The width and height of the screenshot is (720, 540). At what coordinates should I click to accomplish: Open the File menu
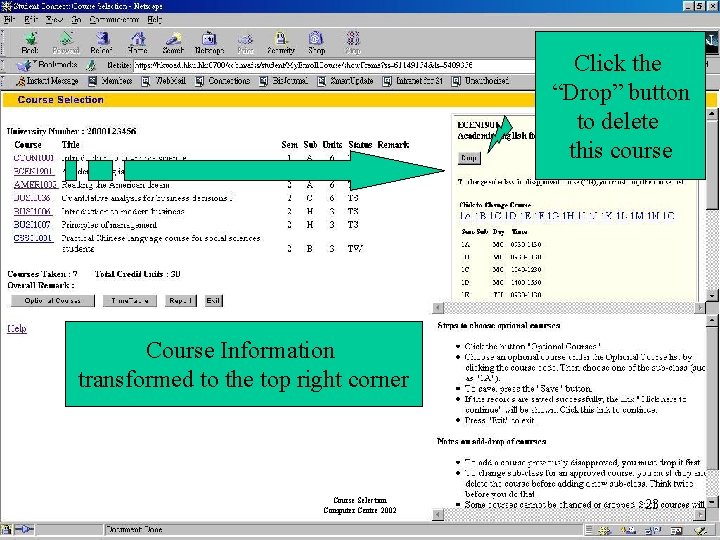point(9,20)
